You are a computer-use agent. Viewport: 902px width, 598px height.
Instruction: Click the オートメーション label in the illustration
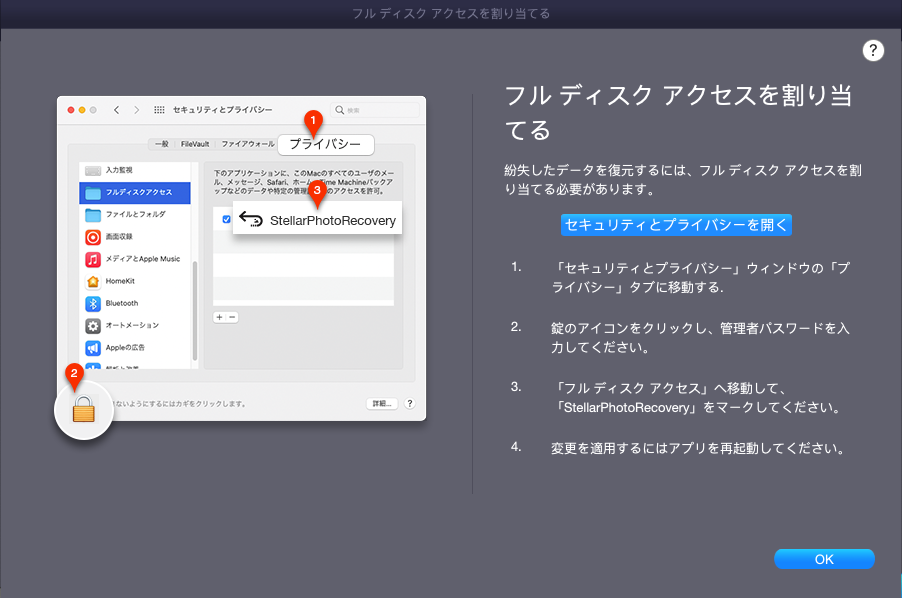pyautogui.click(x=132, y=325)
